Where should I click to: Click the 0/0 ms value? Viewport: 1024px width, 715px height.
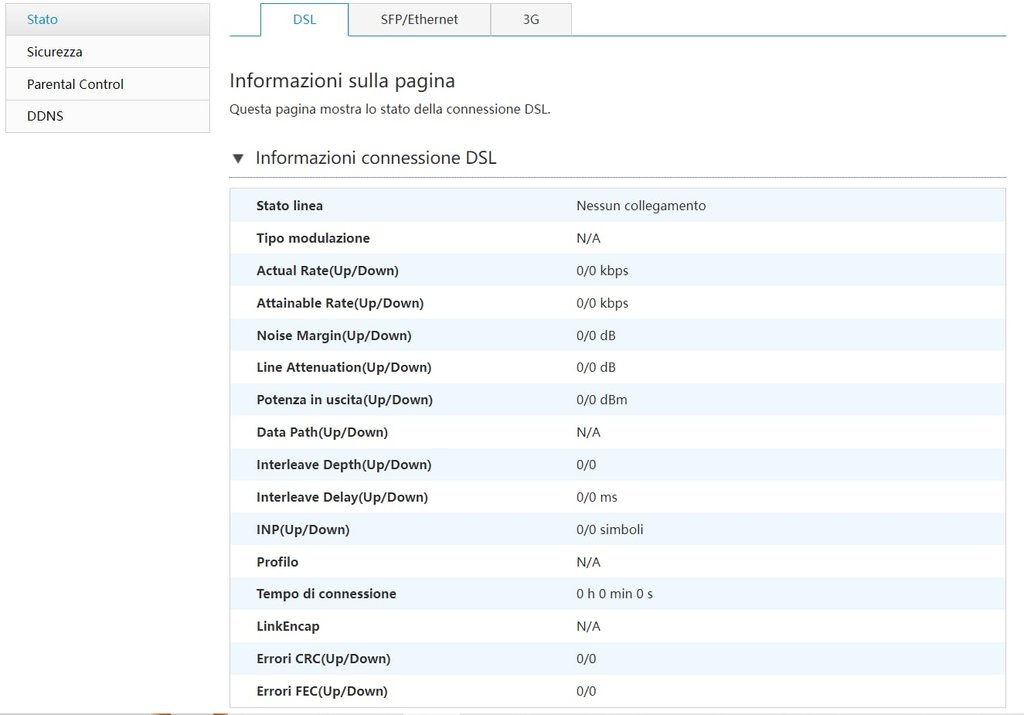pos(596,498)
